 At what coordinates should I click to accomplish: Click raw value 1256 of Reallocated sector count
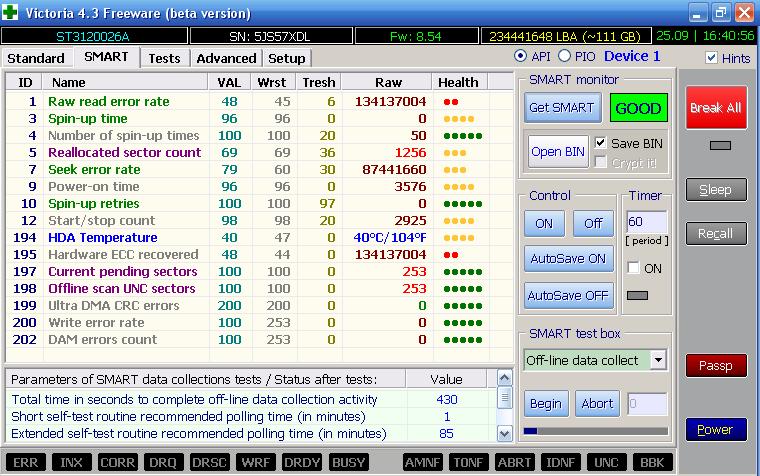411,153
